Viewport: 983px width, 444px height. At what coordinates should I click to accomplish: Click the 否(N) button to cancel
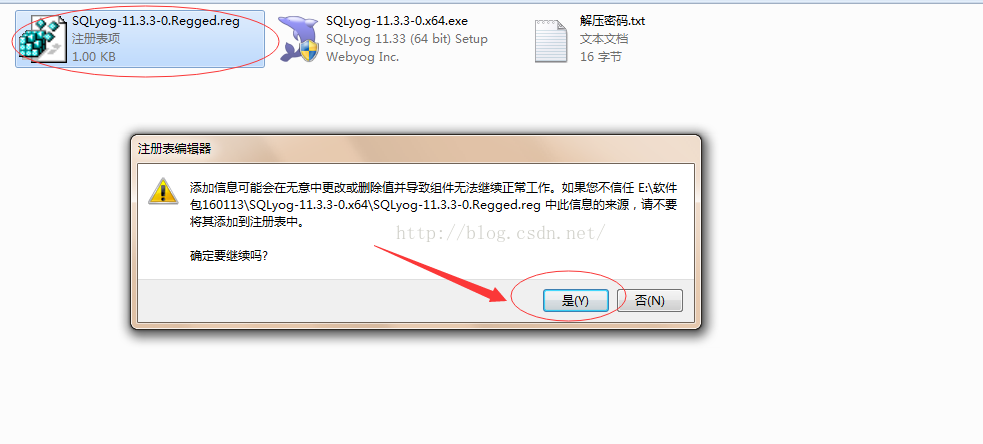pos(649,300)
